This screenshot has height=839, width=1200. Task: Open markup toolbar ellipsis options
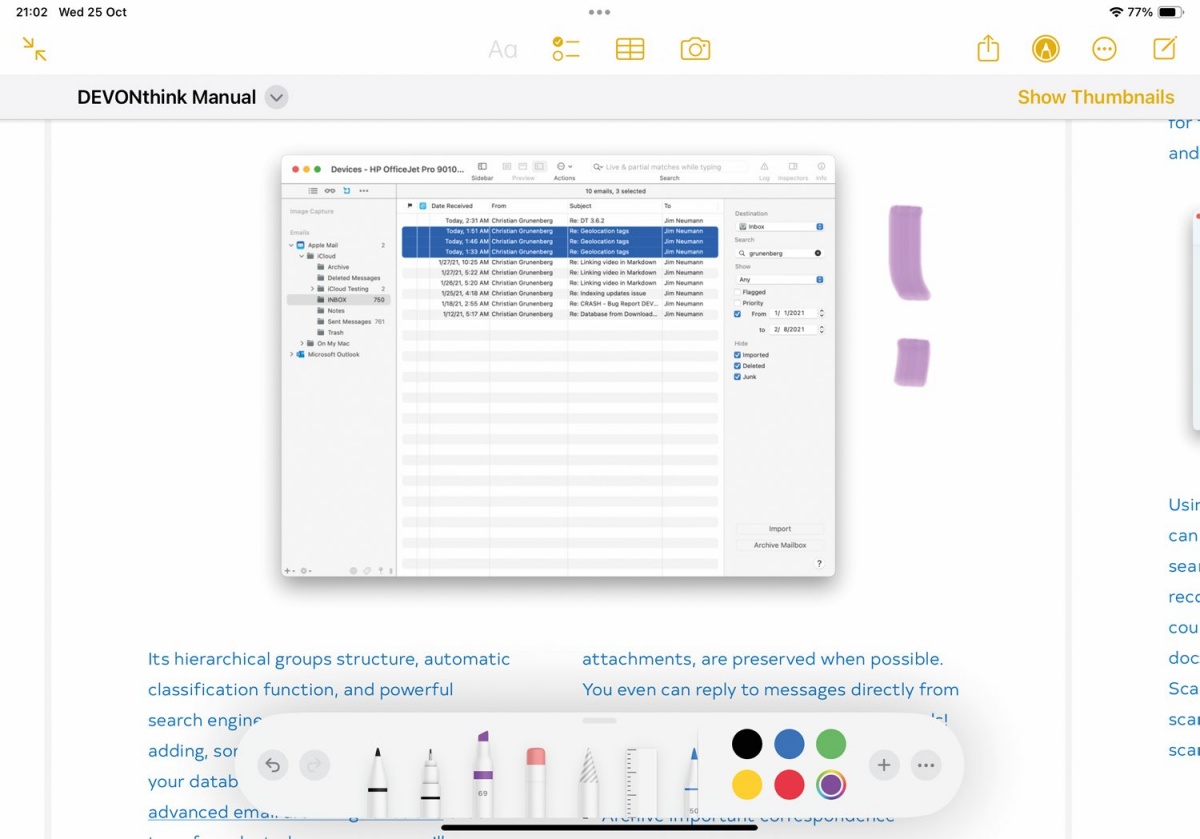tap(926, 766)
